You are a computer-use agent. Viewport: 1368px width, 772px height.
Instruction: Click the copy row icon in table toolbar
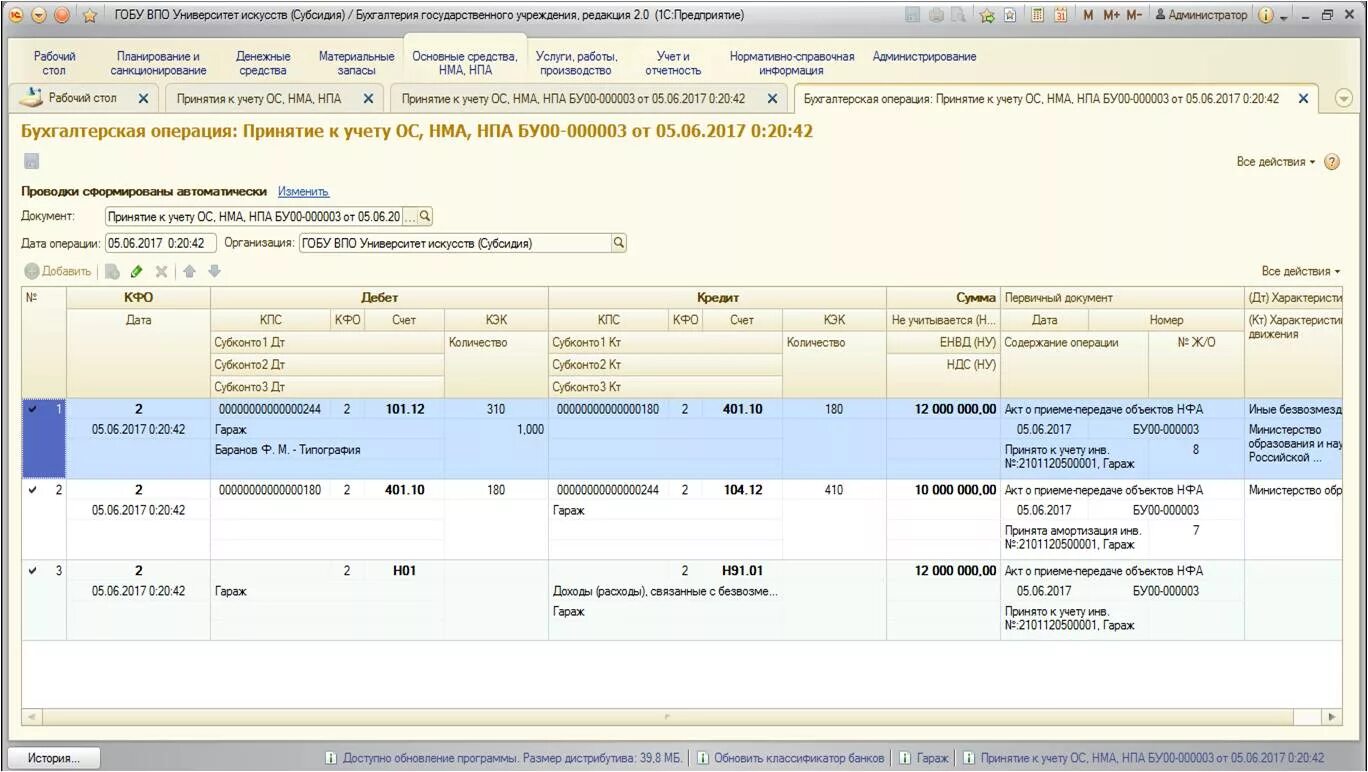tap(112, 271)
